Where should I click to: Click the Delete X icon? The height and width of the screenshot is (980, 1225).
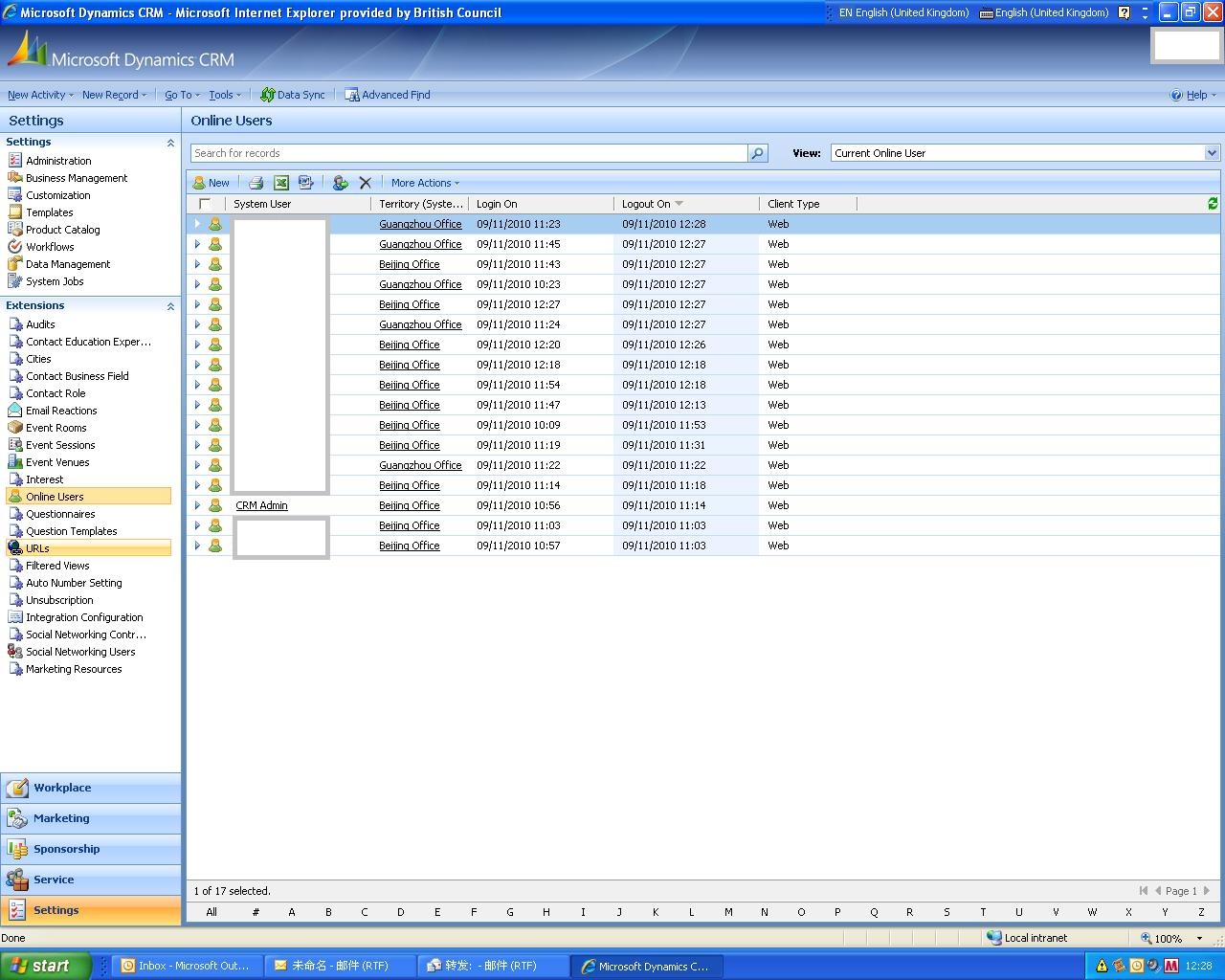(x=365, y=183)
